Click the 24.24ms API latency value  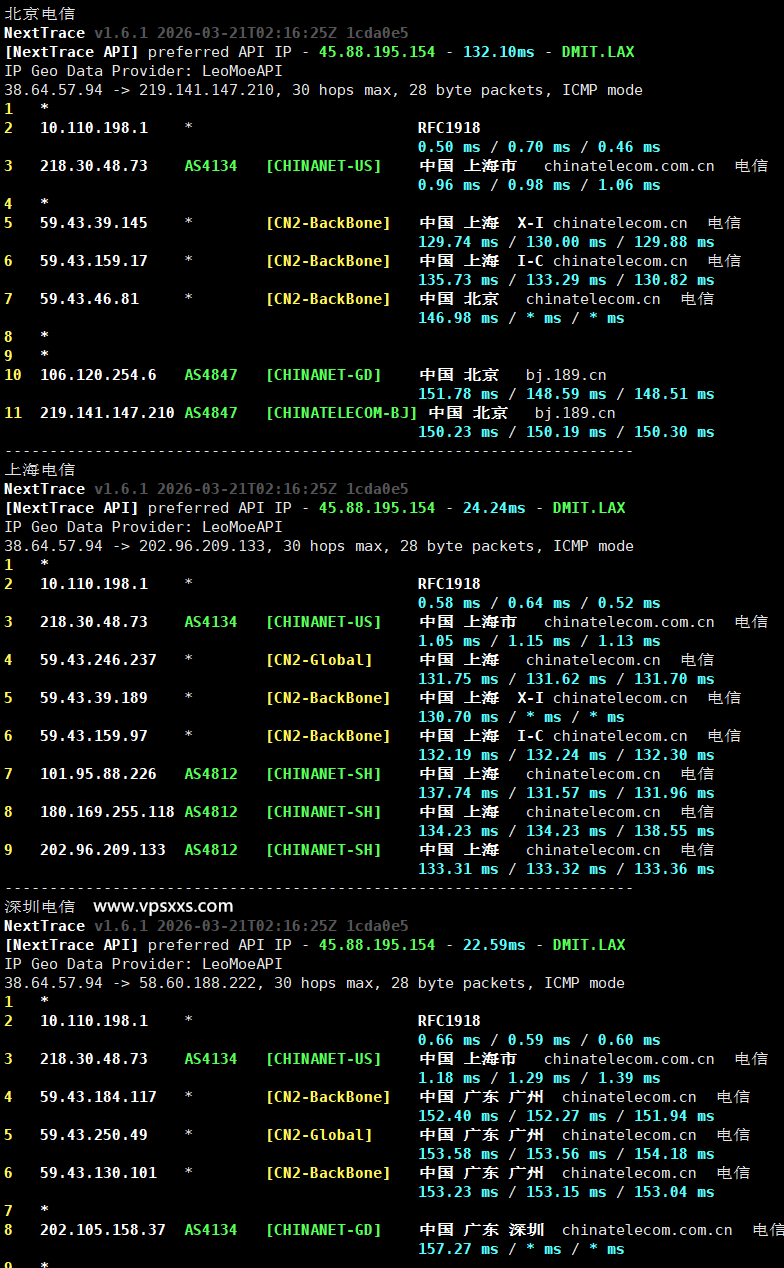(493, 508)
